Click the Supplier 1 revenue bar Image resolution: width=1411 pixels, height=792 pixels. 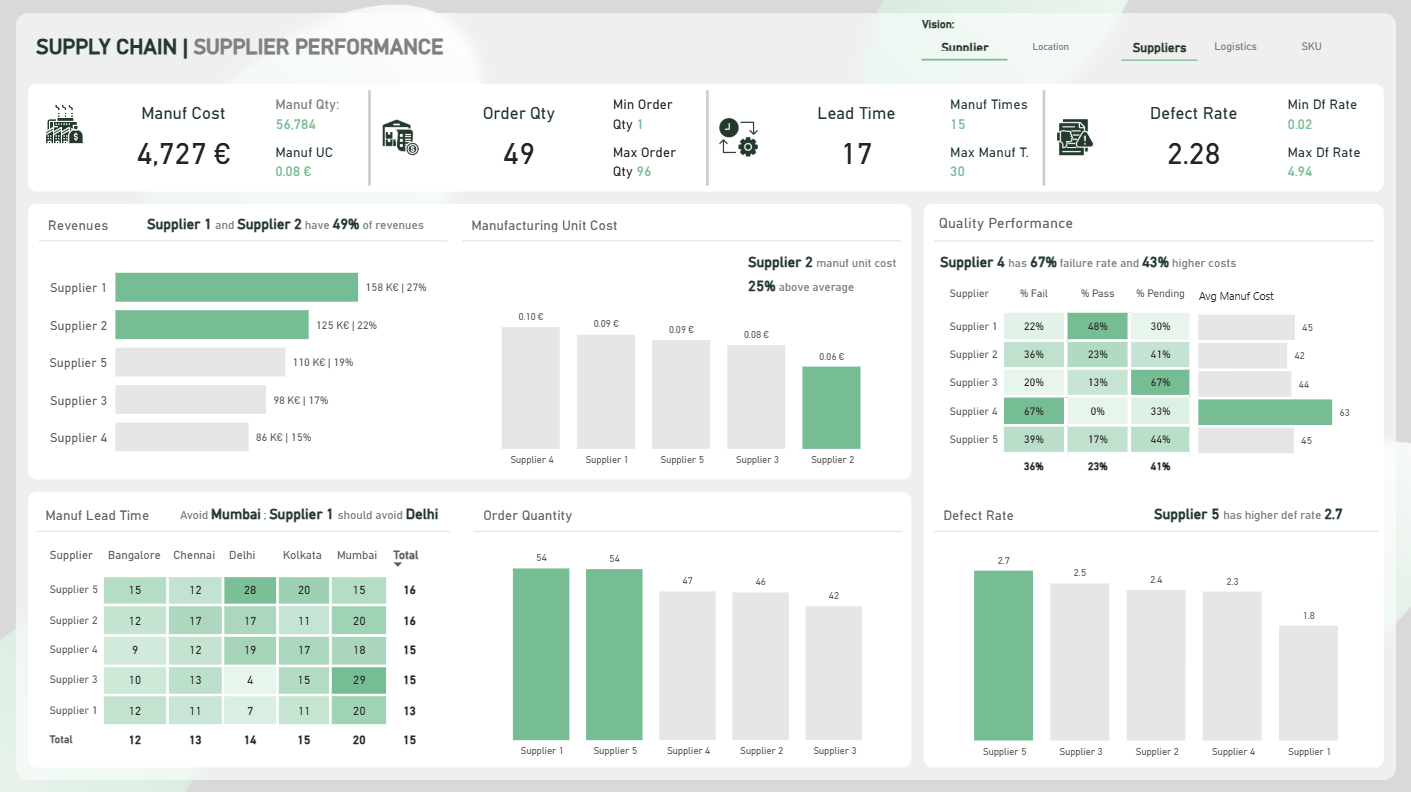[x=236, y=287]
